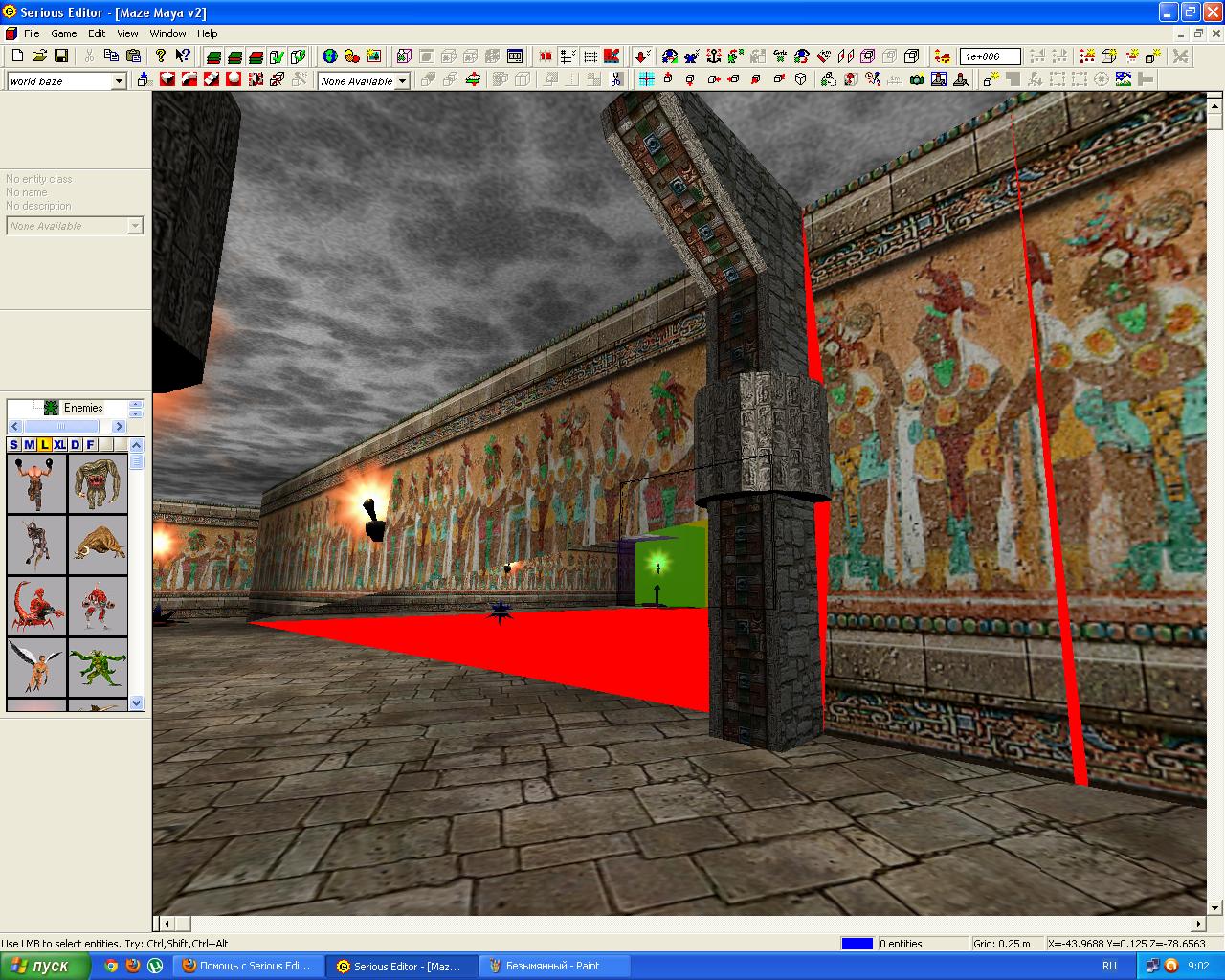Select the boxer enemy thumbnail holding bombs
1225x980 pixels.
[36, 484]
